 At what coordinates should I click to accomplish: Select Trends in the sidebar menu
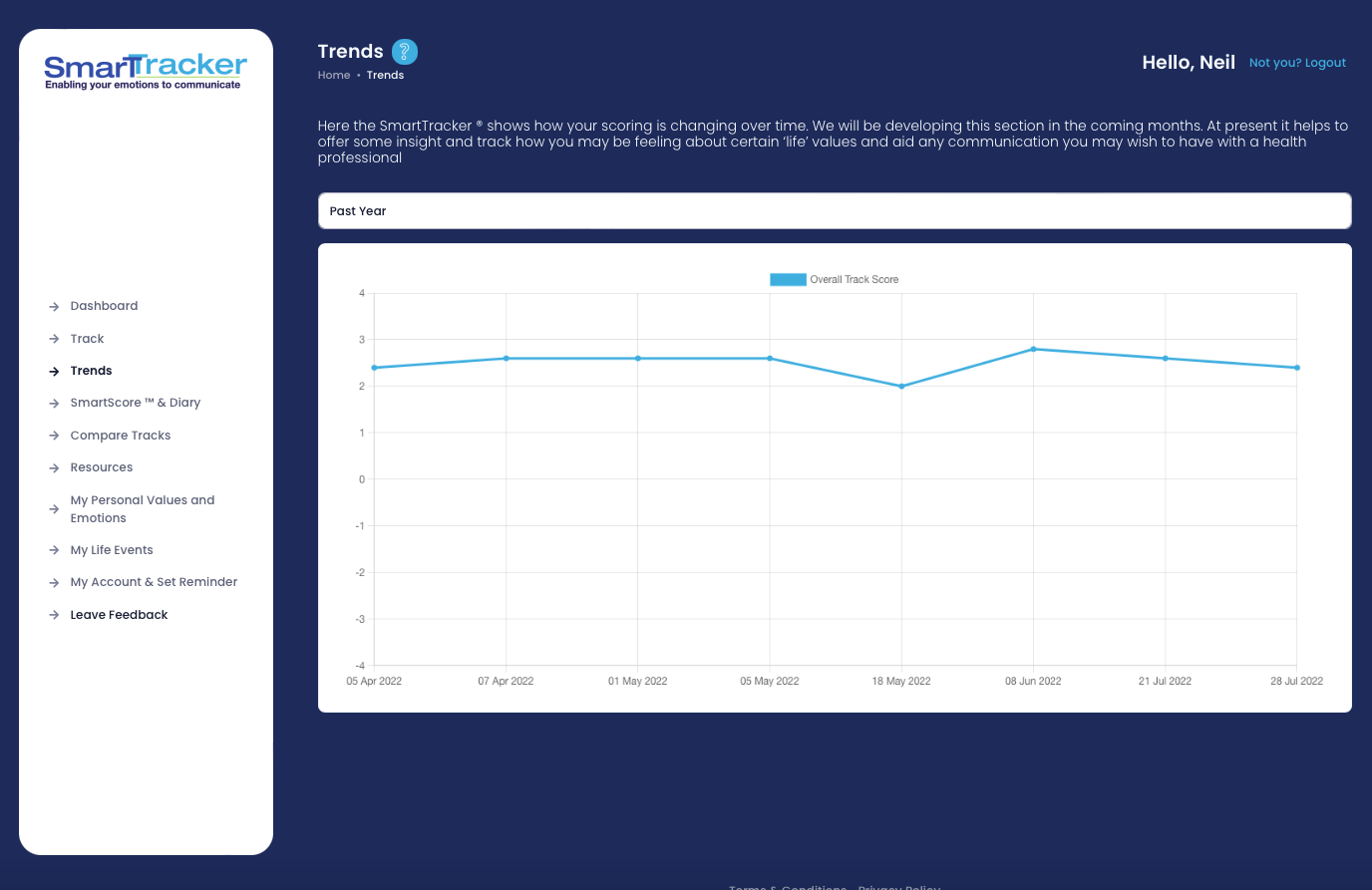tap(91, 371)
